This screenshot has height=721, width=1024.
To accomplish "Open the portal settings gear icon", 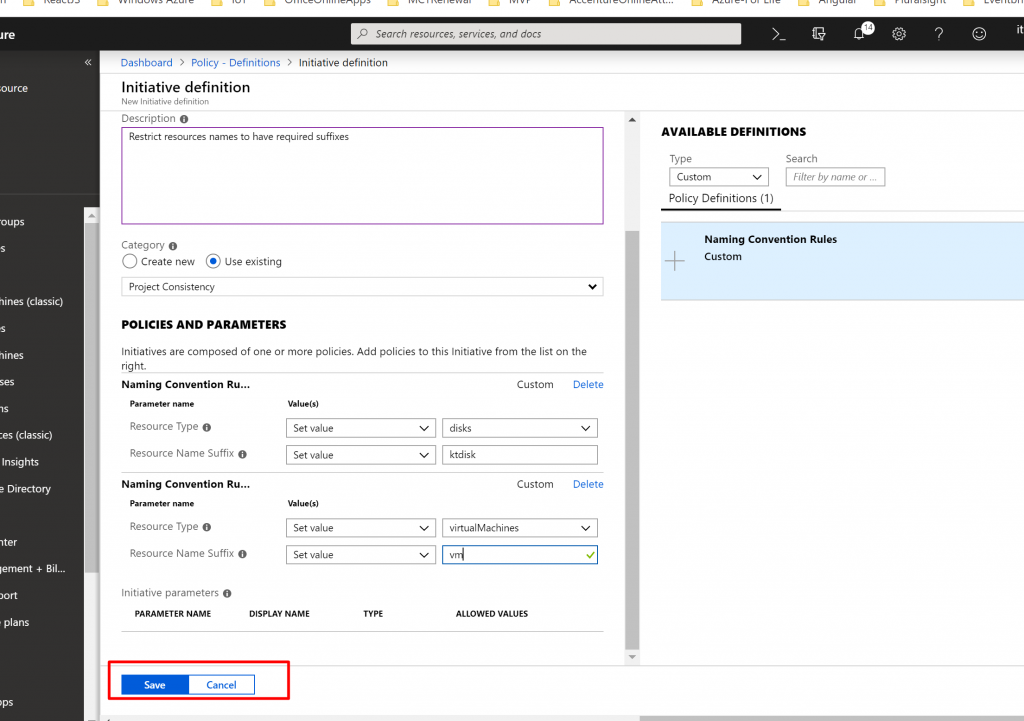I will click(x=899, y=34).
